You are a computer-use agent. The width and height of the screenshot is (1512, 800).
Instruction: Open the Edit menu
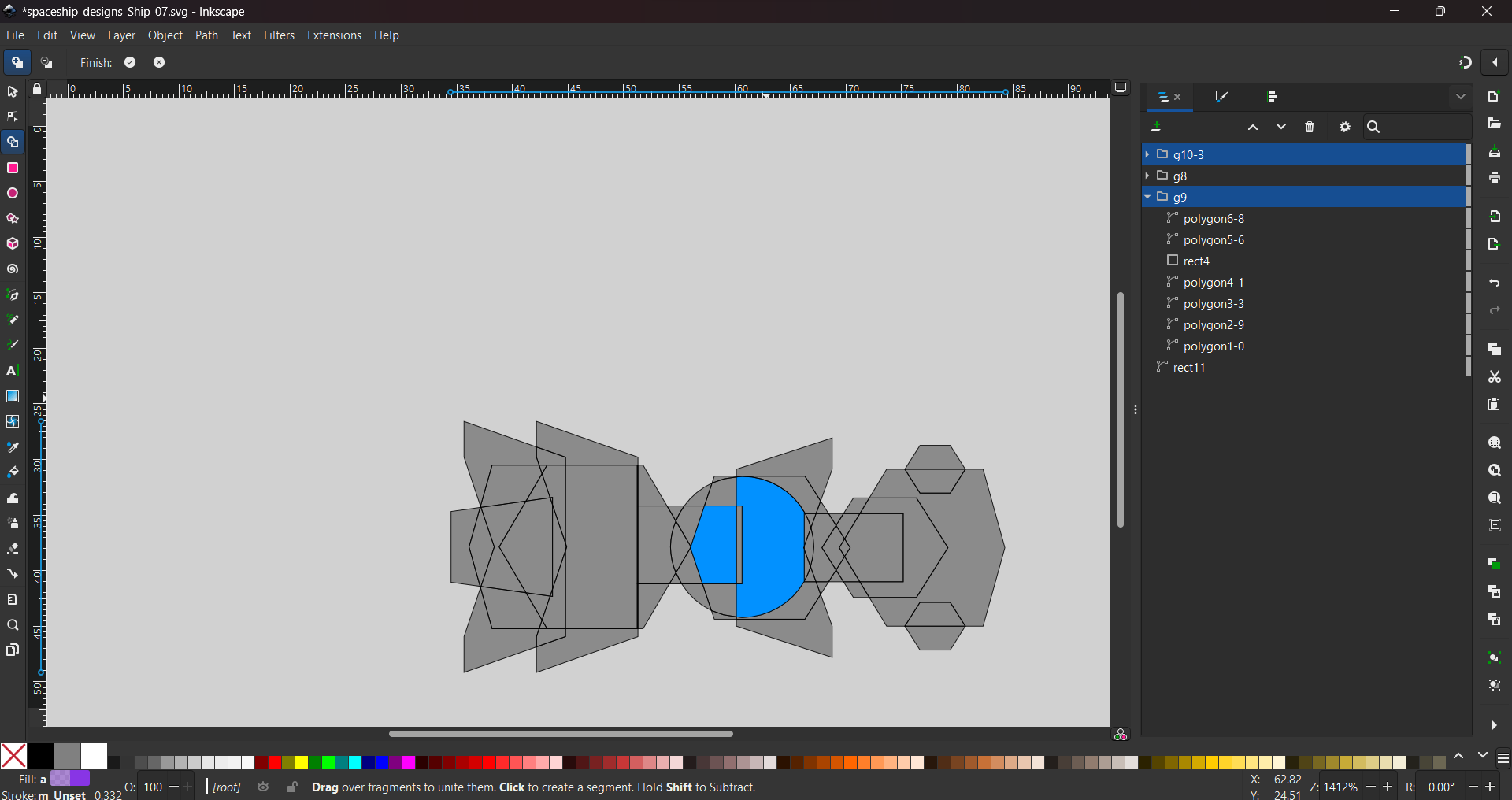tap(47, 35)
